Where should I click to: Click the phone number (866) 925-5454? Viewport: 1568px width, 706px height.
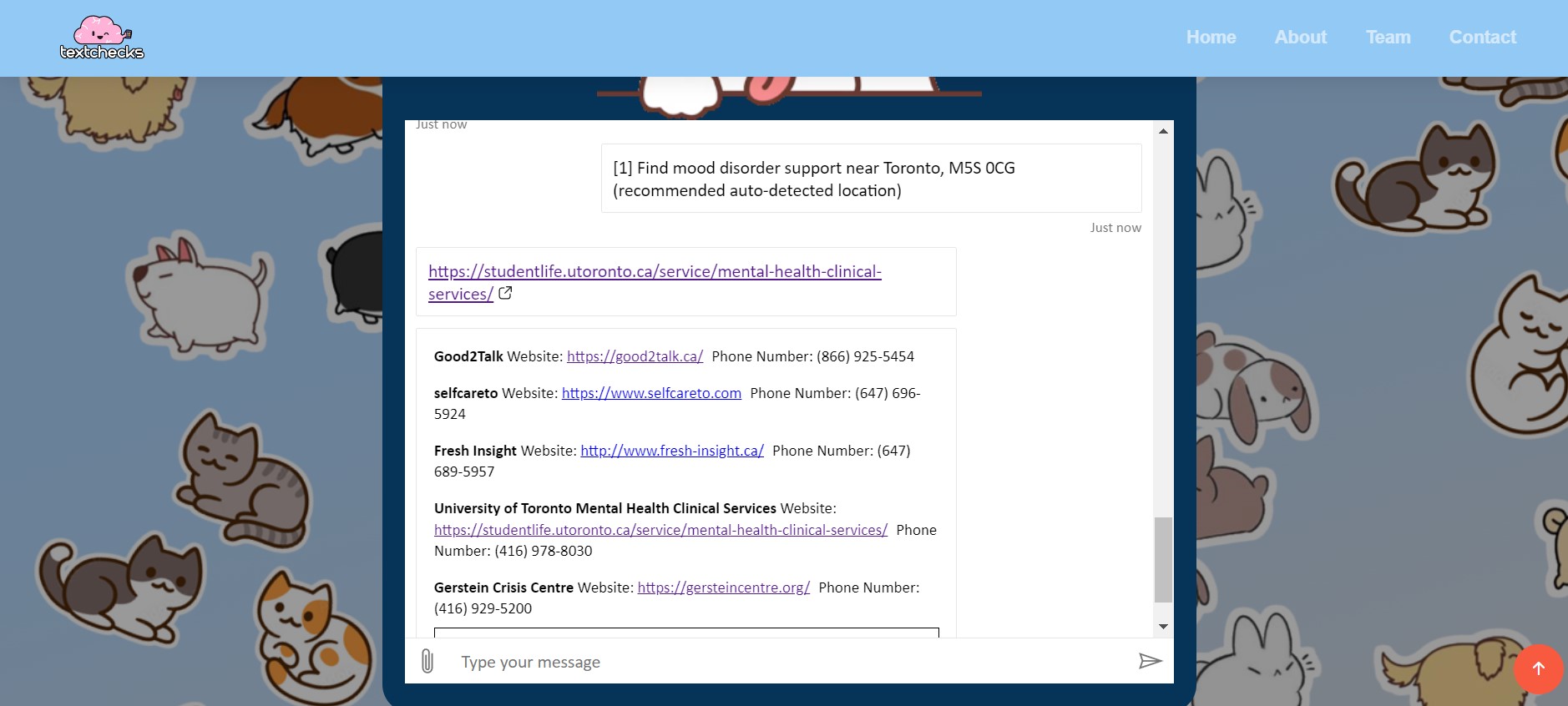coord(865,356)
